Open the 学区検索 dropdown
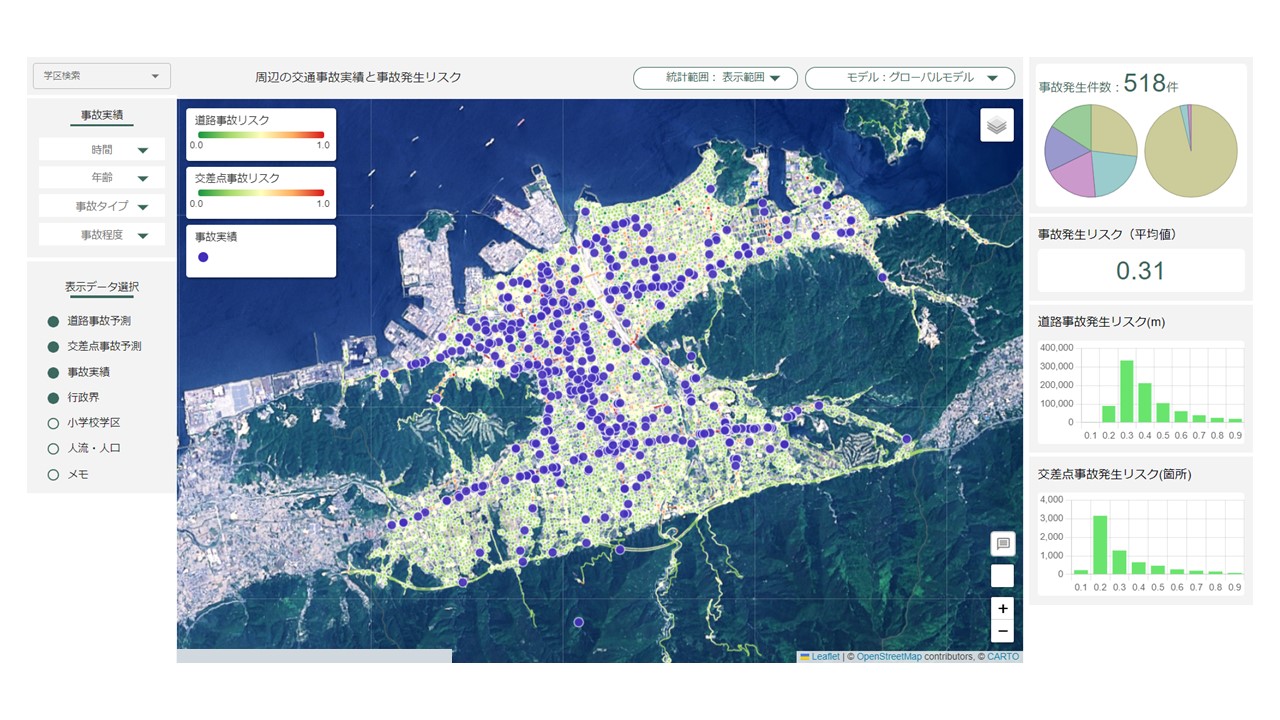Viewport: 1280px width, 720px height. (102, 76)
